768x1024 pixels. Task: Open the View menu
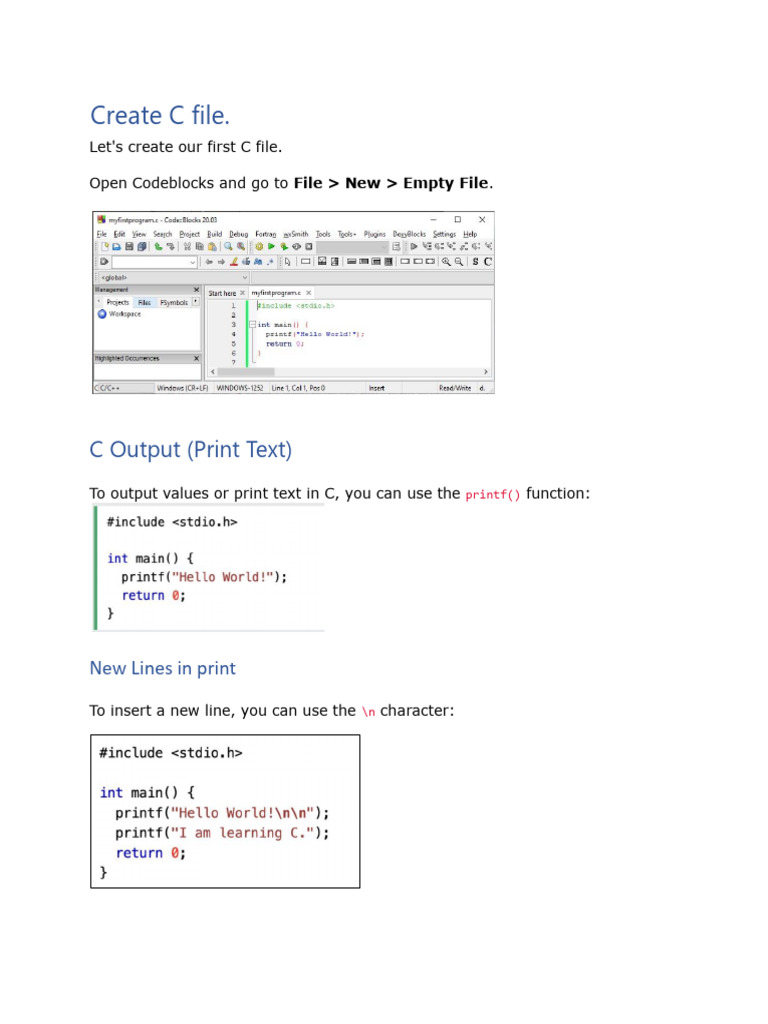coord(139,234)
